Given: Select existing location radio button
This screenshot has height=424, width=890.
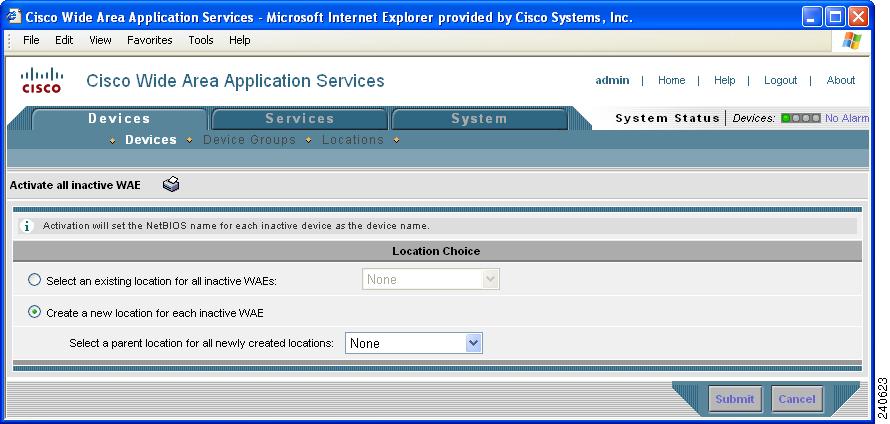Looking at the screenshot, I should point(35,280).
